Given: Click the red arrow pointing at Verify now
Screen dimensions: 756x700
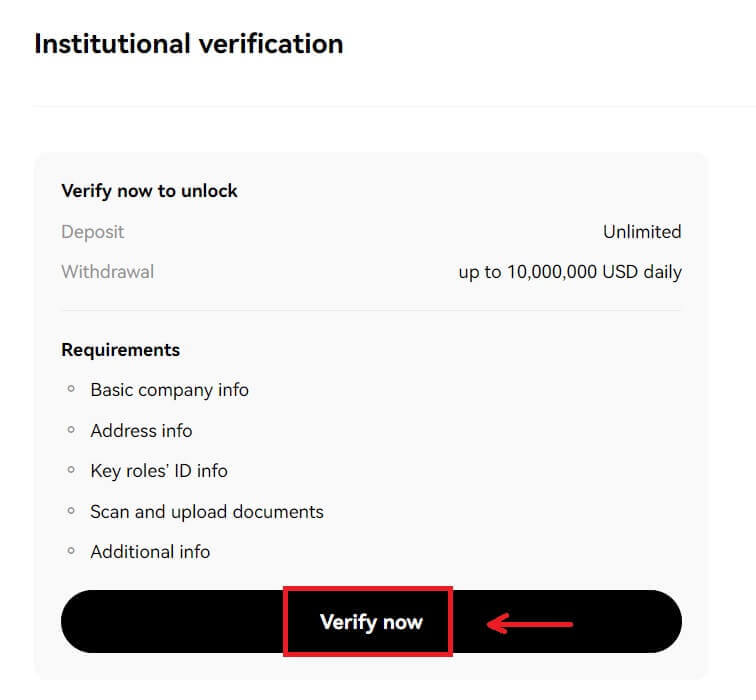Looking at the screenshot, I should point(530,624).
